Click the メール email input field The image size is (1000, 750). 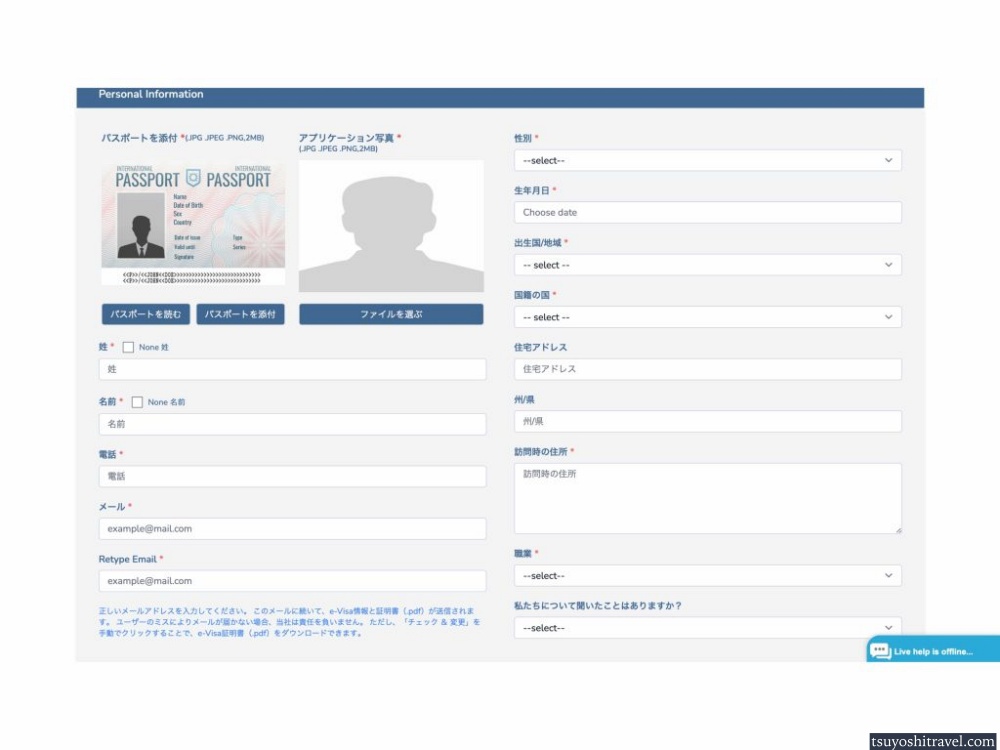point(292,528)
